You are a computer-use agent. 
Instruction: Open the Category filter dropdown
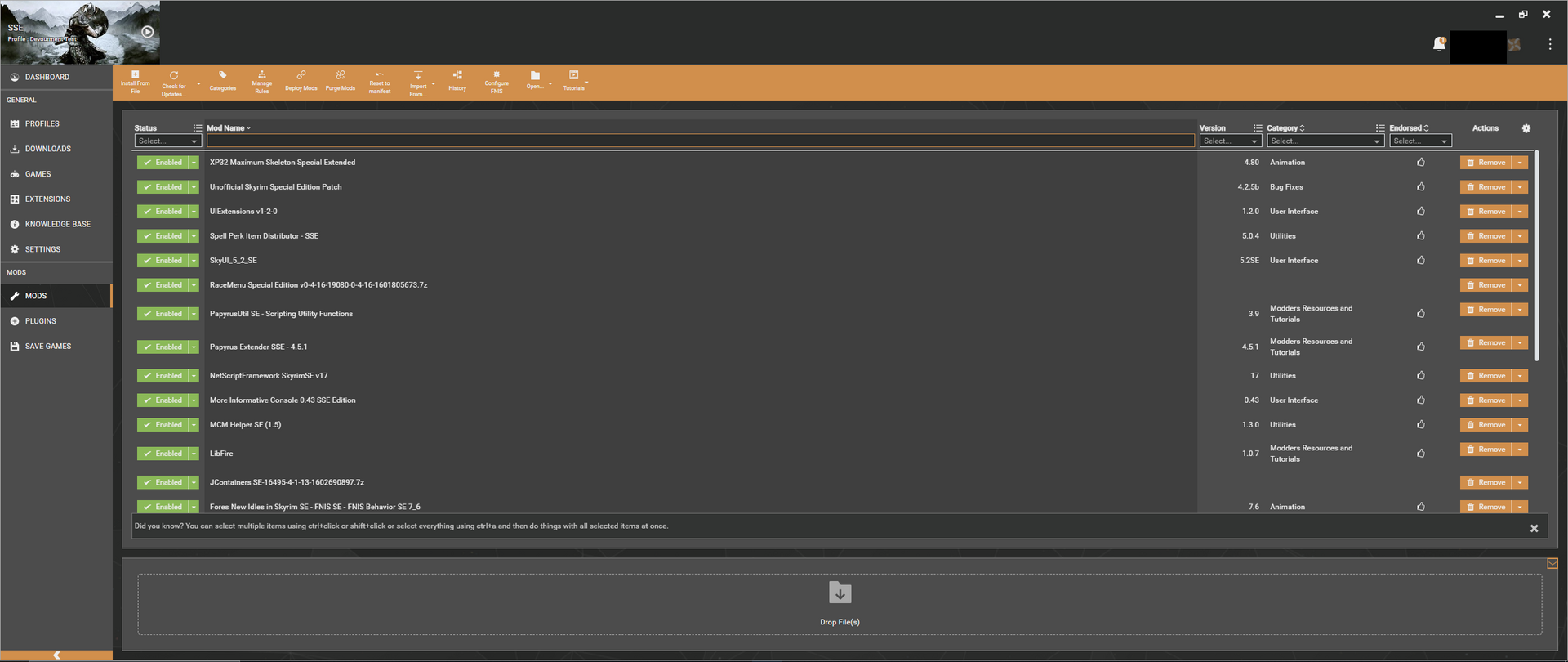coord(1325,141)
